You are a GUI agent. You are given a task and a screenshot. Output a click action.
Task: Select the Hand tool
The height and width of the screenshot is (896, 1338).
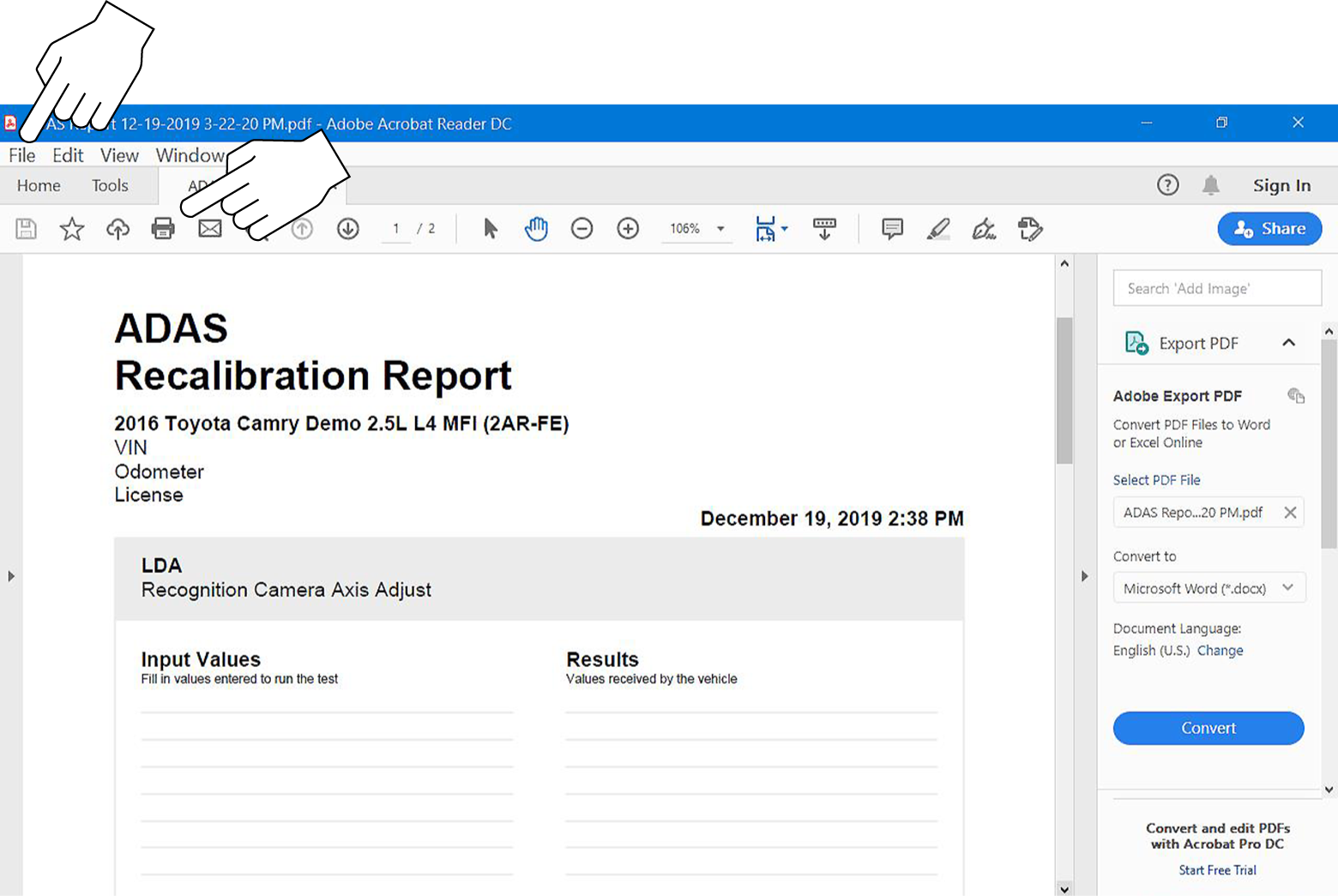click(x=536, y=228)
